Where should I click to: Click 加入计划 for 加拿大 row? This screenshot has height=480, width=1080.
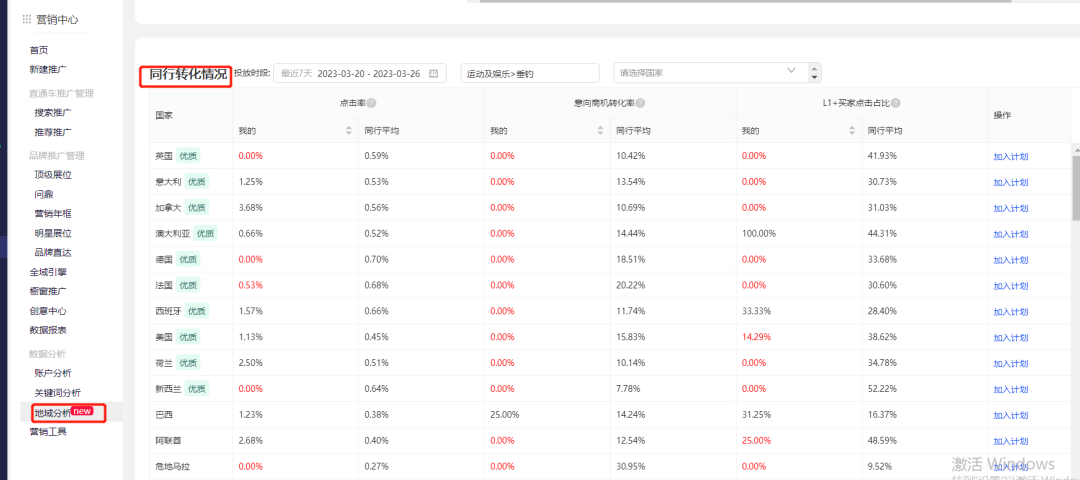point(1010,209)
